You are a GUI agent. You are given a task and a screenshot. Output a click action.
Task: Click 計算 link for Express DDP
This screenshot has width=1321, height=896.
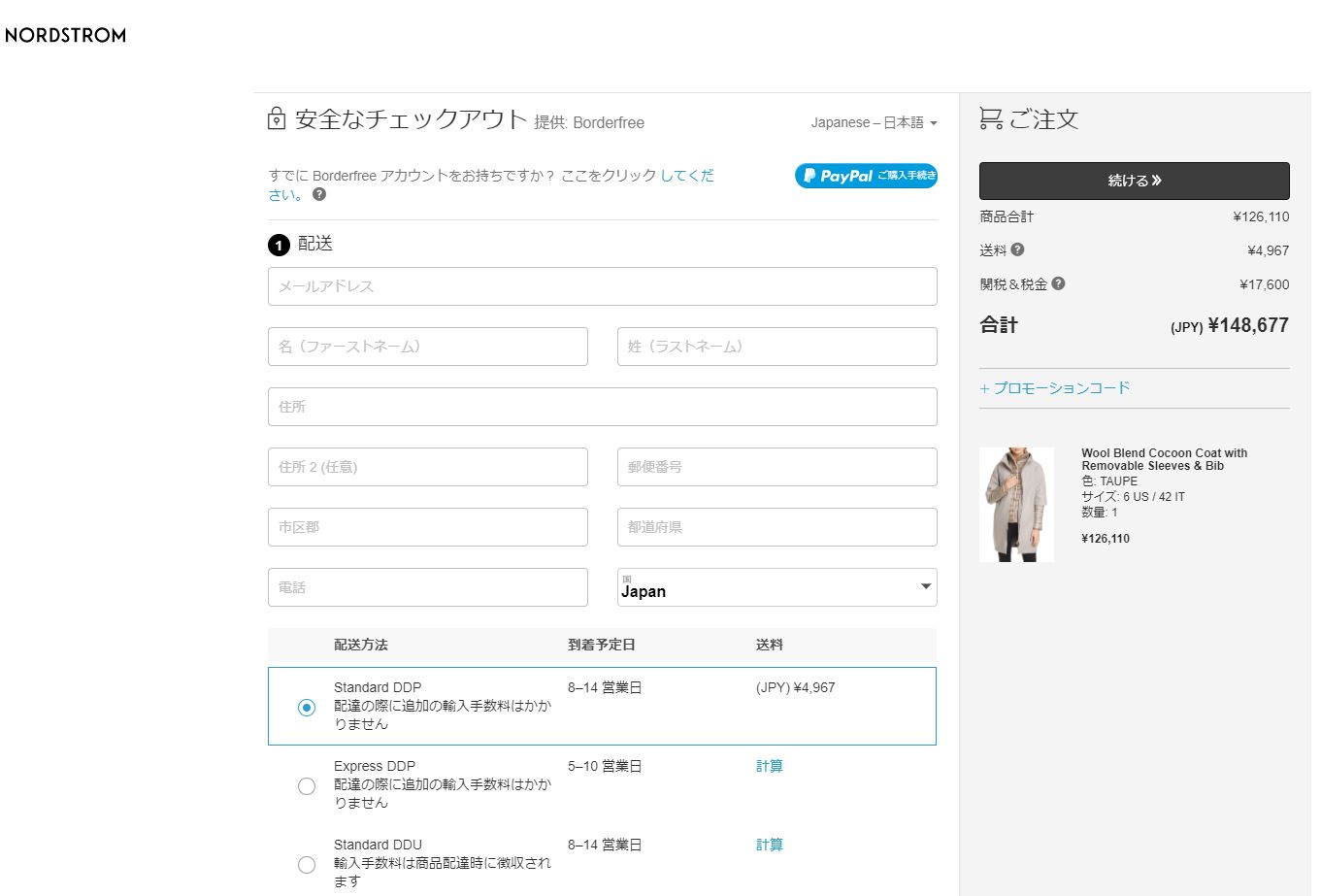click(770, 766)
